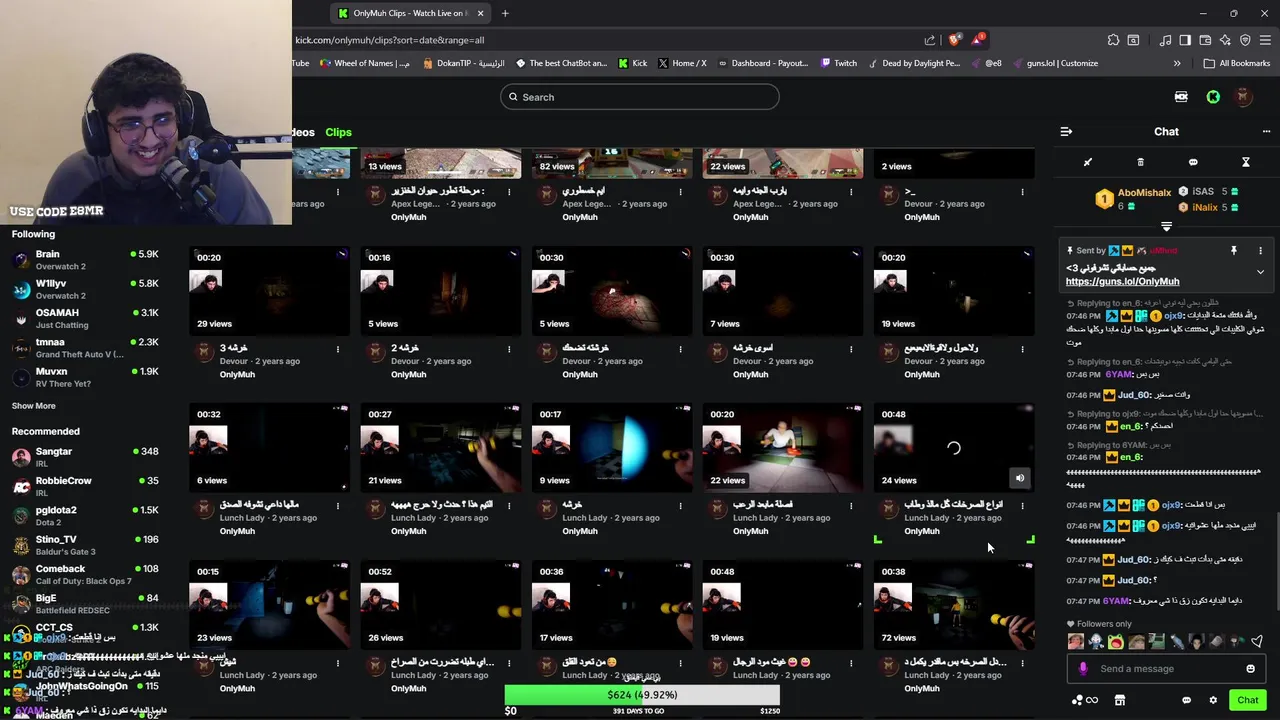The image size is (1280, 720).
Task: Open the guns.lol/OnlyMuh pinned link
Action: (1122, 282)
